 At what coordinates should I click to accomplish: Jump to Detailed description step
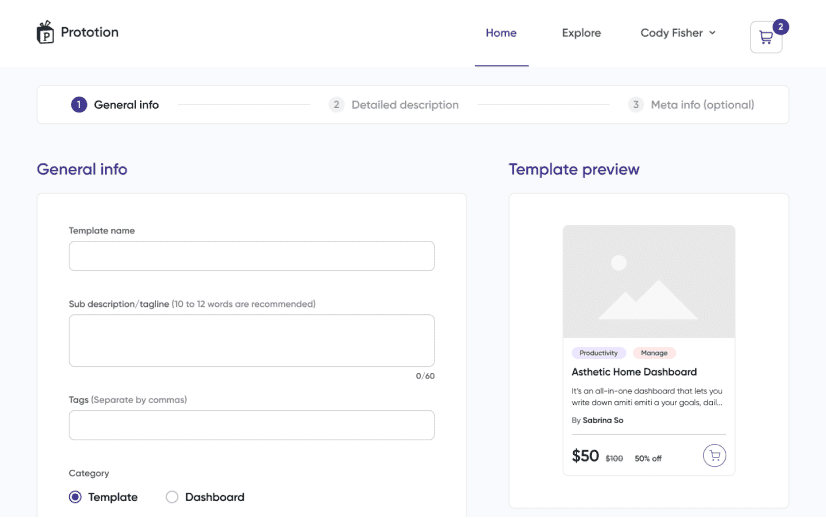(x=405, y=105)
